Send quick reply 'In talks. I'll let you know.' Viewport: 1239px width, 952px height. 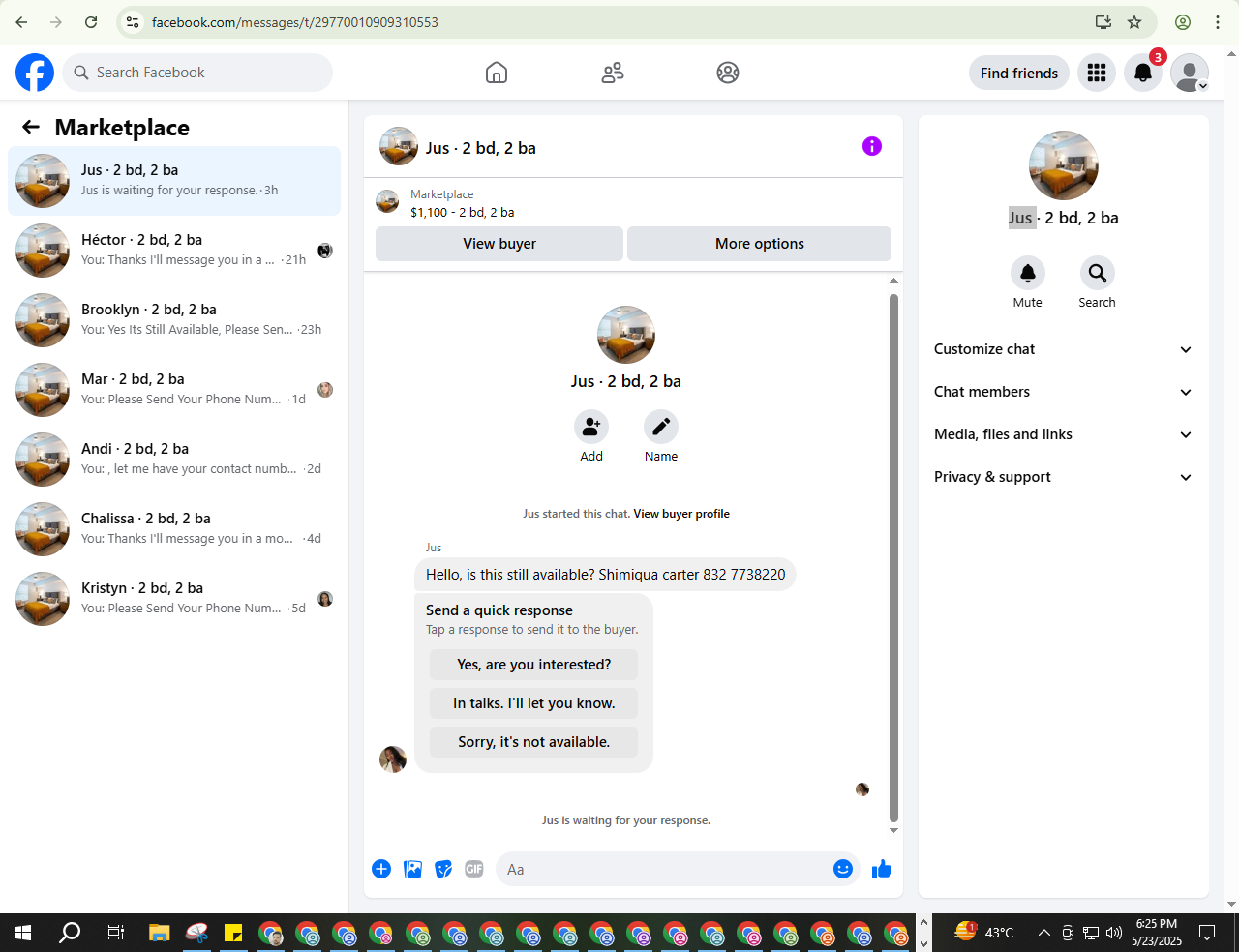pos(533,703)
